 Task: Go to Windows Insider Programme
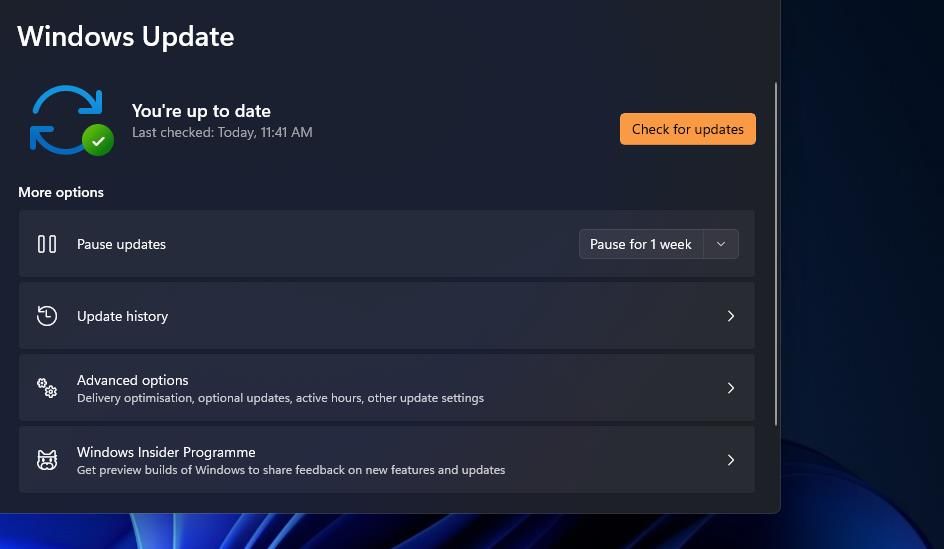point(166,452)
